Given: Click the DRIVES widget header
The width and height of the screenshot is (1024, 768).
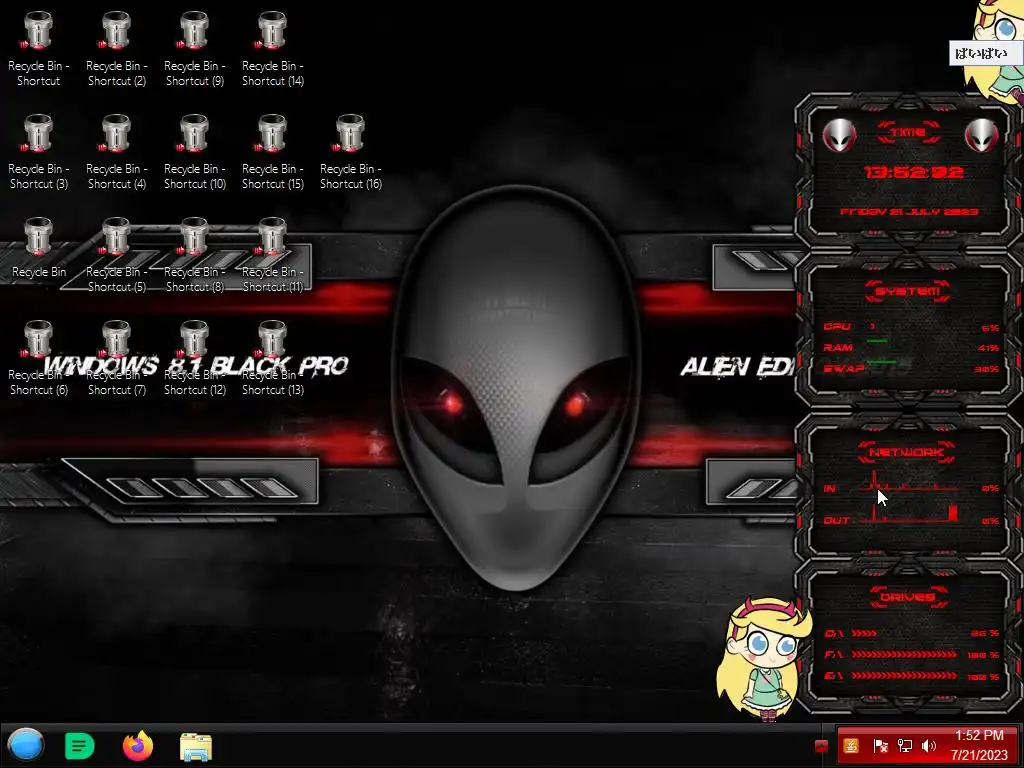Looking at the screenshot, I should coord(908,596).
